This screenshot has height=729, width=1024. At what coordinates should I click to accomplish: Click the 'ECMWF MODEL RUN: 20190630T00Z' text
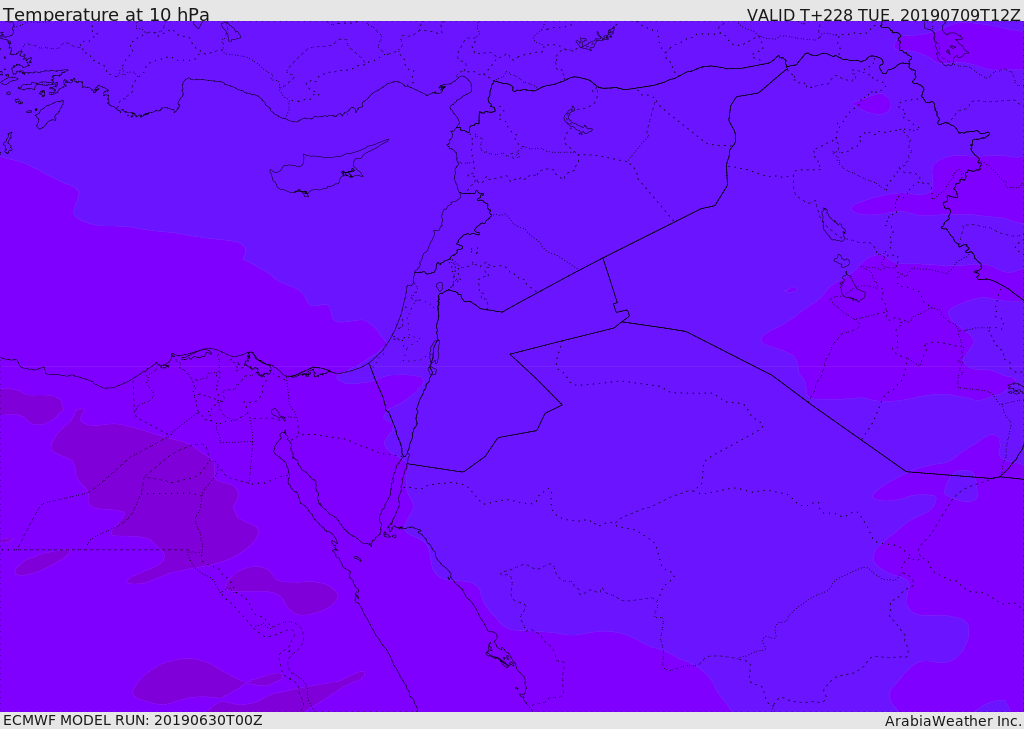(133, 720)
